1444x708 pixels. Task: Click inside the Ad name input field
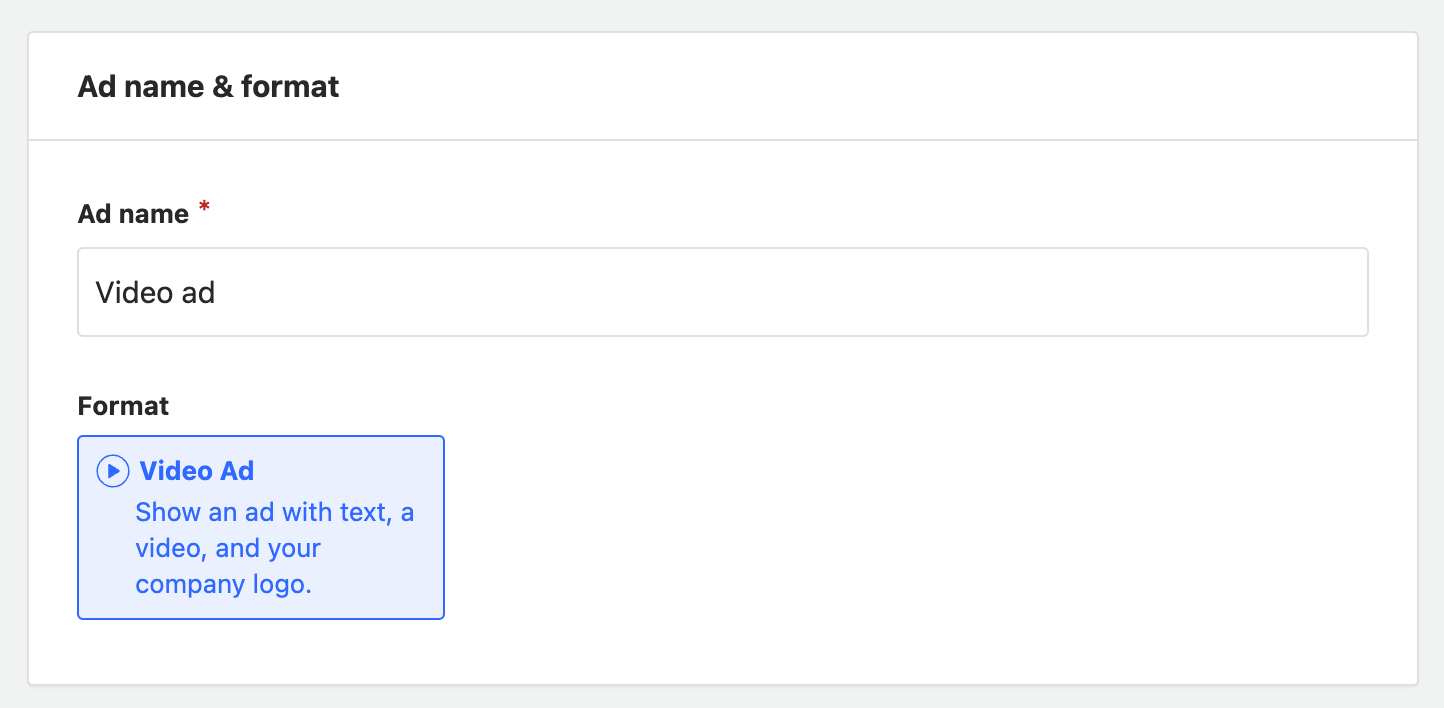723,292
